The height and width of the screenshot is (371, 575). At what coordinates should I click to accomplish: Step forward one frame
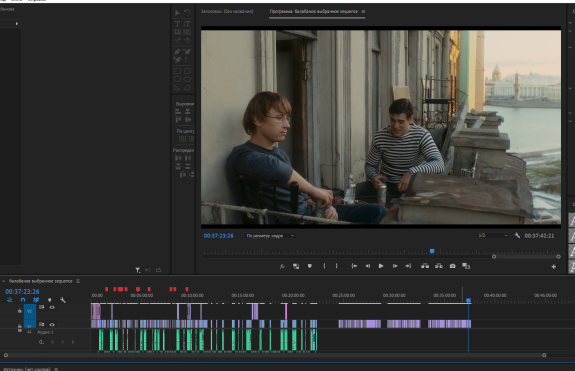pos(395,266)
